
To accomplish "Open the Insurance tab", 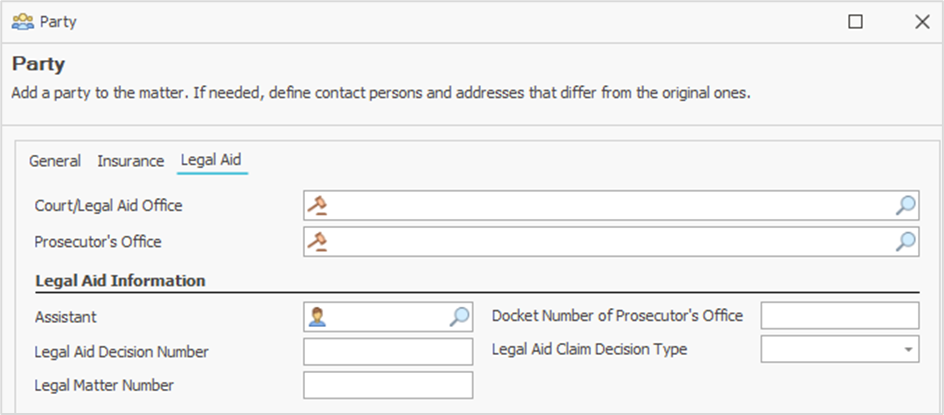I will tap(130, 160).
